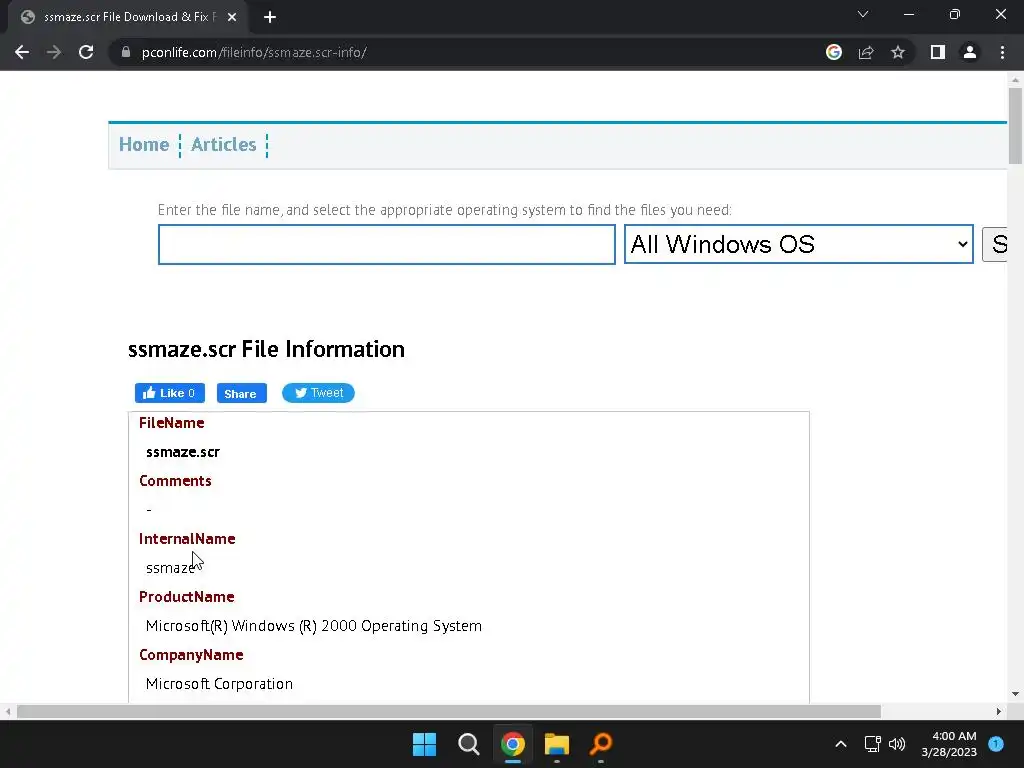The image size is (1024, 768).
Task: Open the network status tray icon
Action: (872, 744)
